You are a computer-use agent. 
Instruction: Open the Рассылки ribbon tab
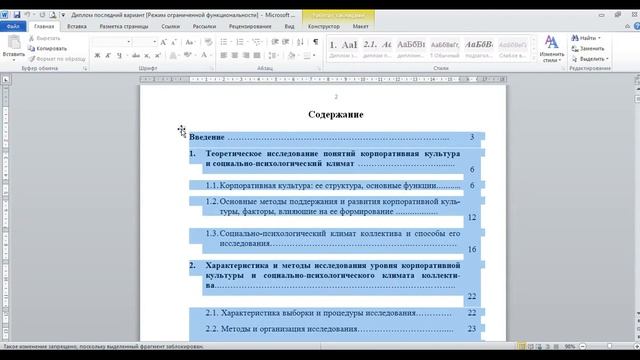click(204, 26)
